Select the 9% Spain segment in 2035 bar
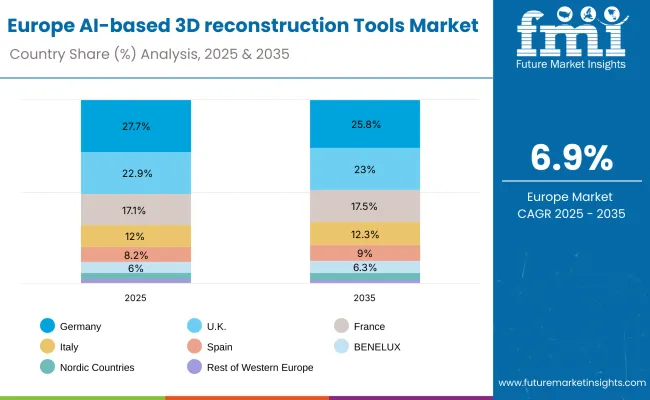The image size is (650, 400). pos(365,253)
